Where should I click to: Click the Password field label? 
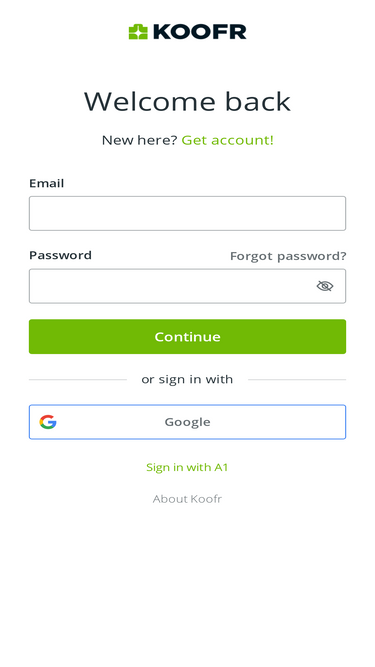(60, 255)
